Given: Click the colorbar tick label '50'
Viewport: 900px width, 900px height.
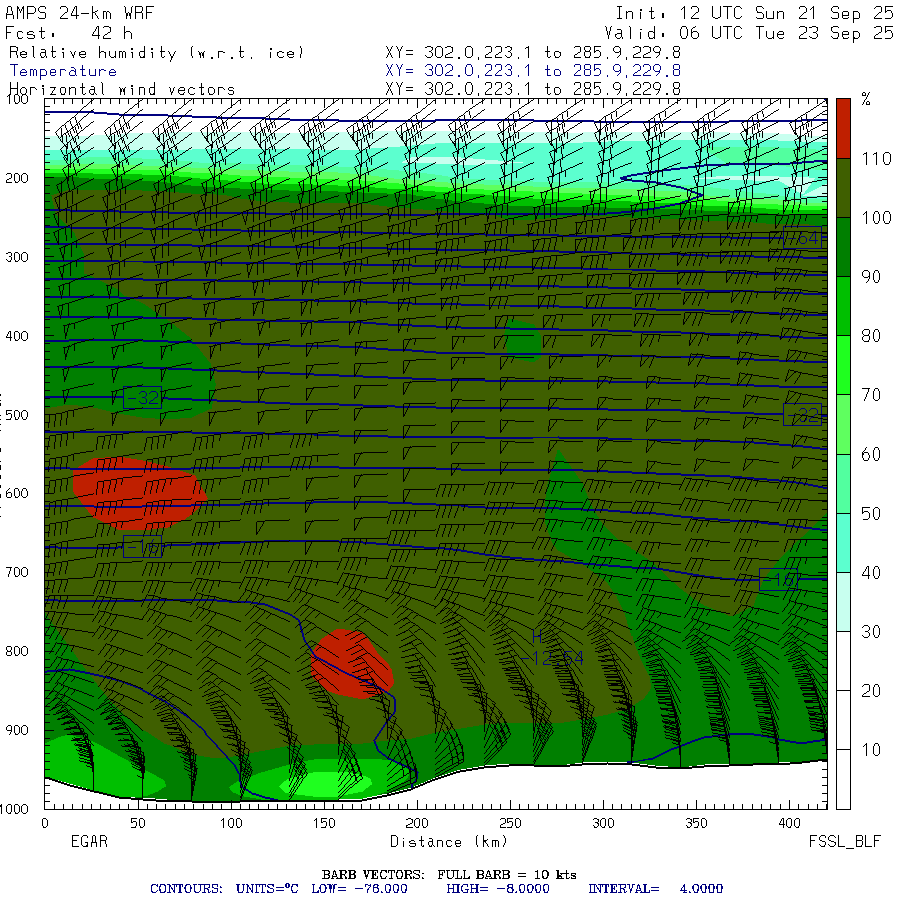Looking at the screenshot, I should 871,514.
